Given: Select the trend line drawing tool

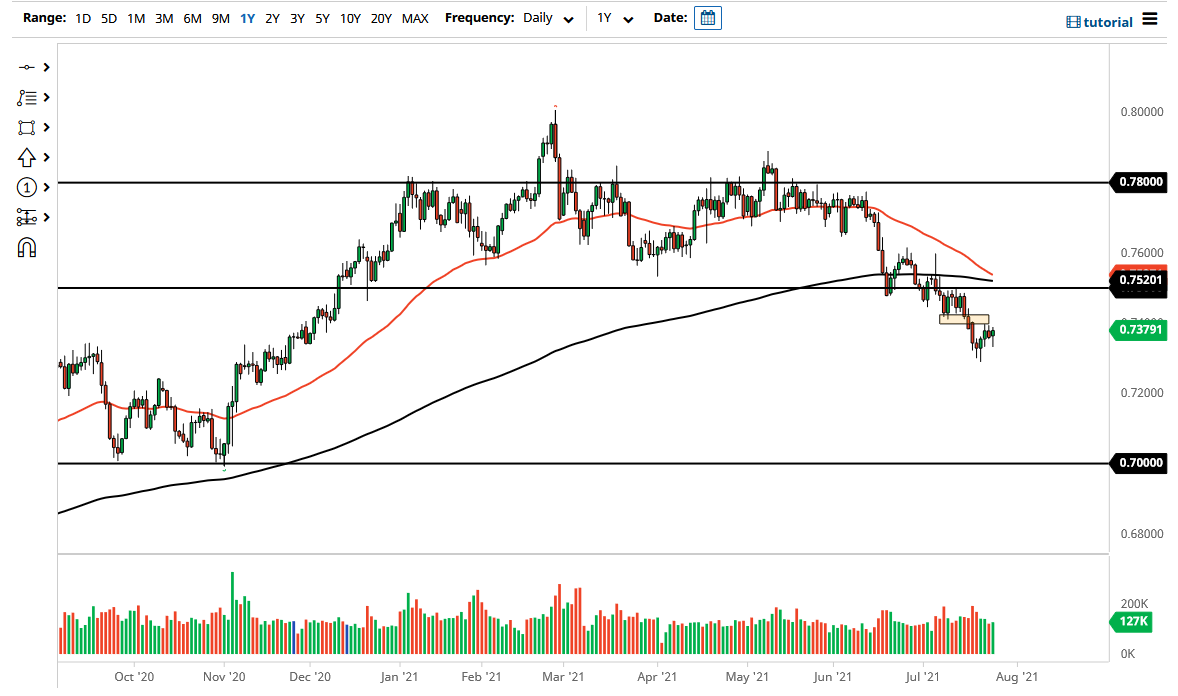Looking at the screenshot, I should (x=25, y=67).
